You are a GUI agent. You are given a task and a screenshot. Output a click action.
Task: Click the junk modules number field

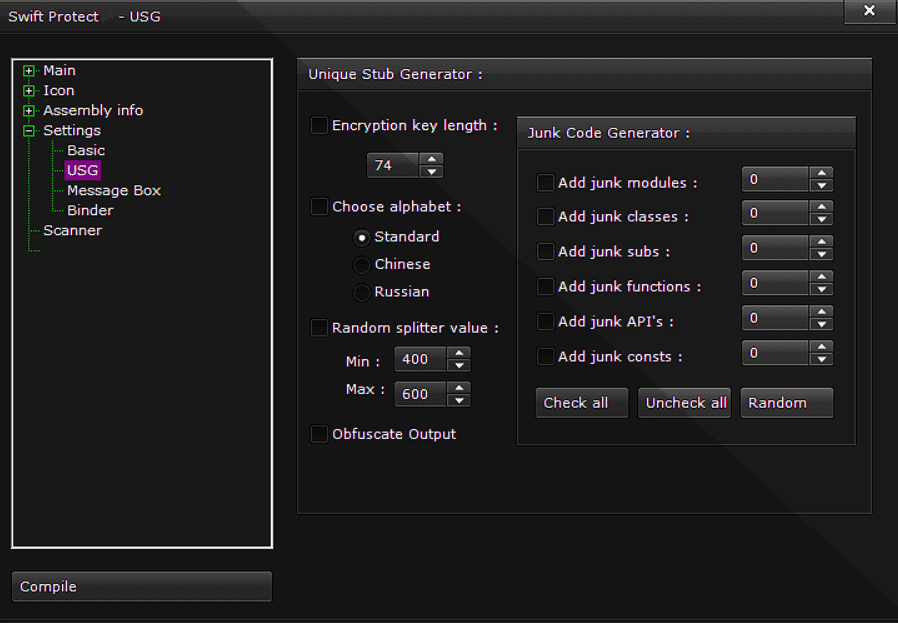[775, 179]
